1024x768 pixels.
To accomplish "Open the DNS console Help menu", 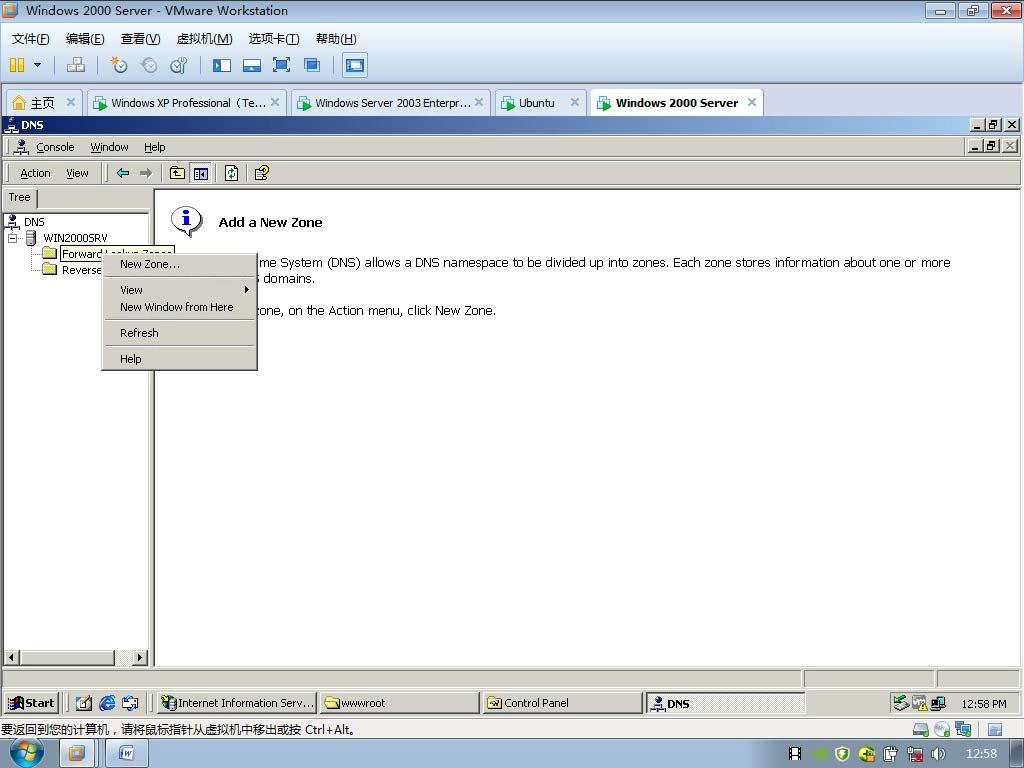I will pos(155,147).
